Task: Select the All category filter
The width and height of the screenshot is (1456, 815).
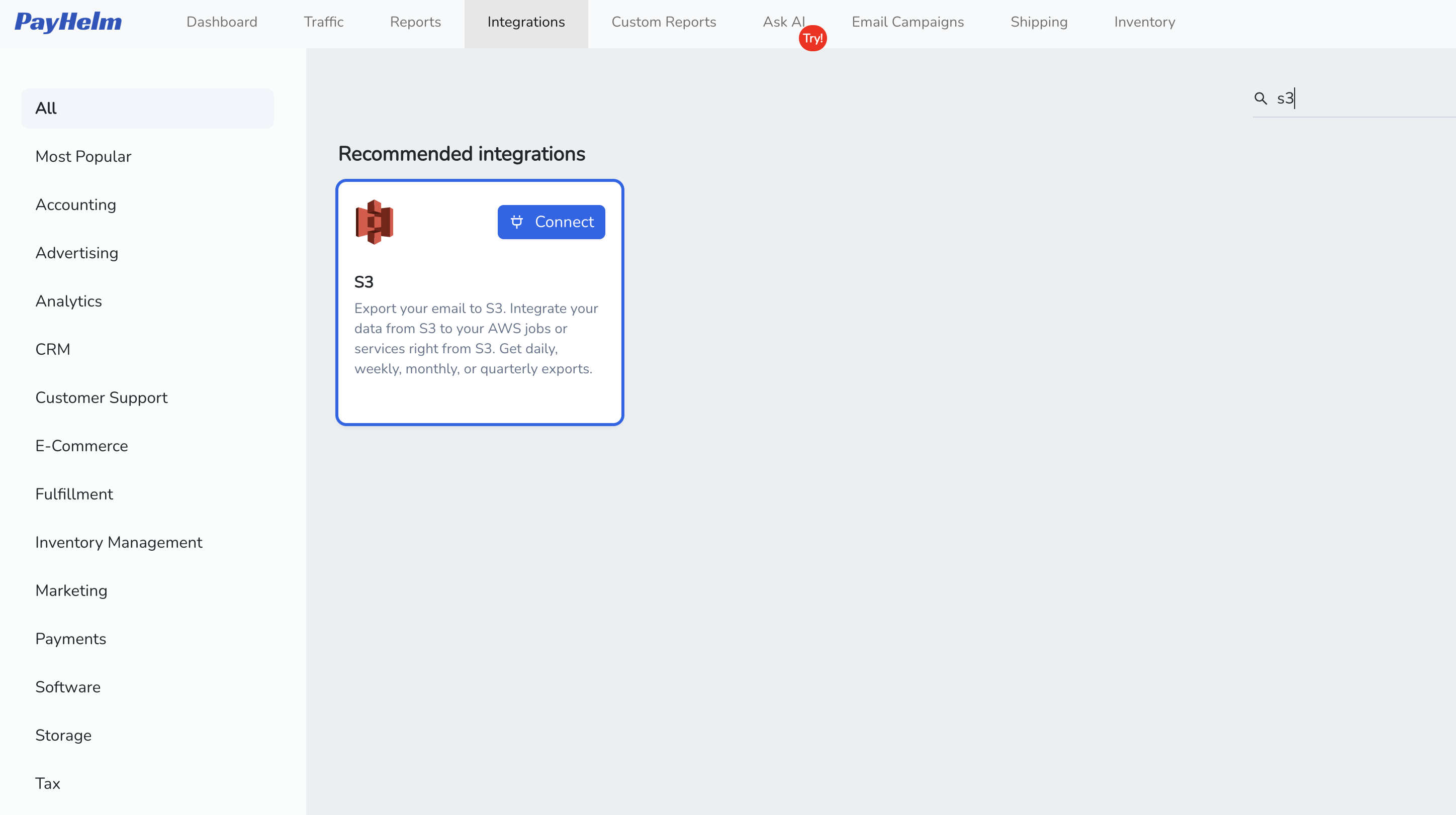Action: (x=147, y=108)
